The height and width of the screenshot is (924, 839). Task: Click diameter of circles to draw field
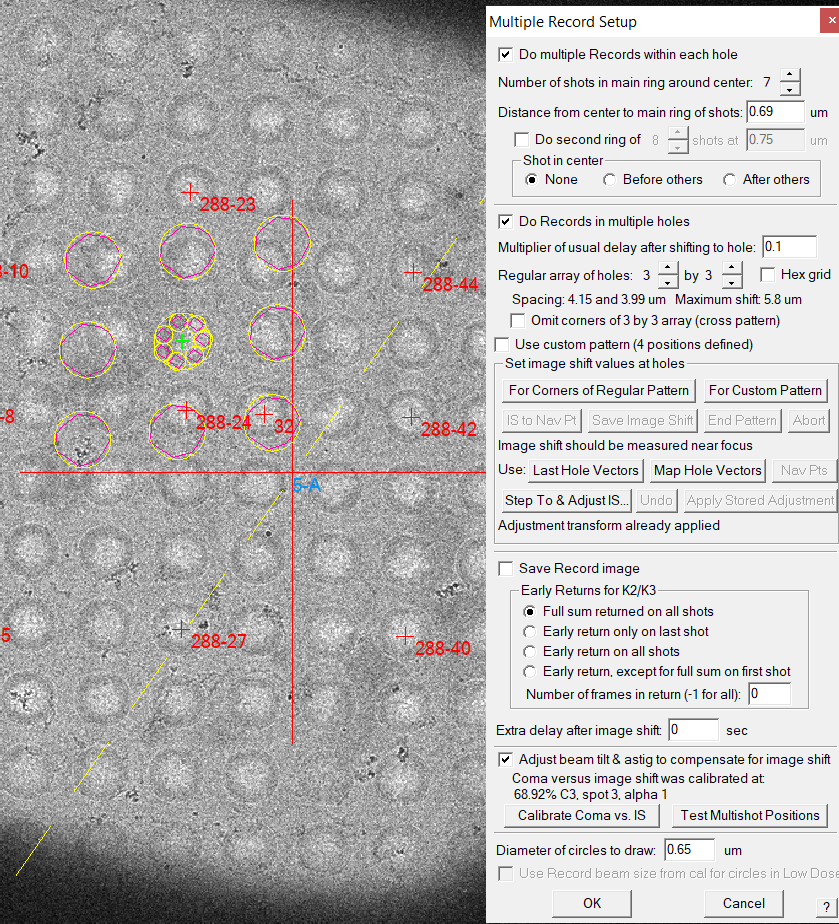689,850
